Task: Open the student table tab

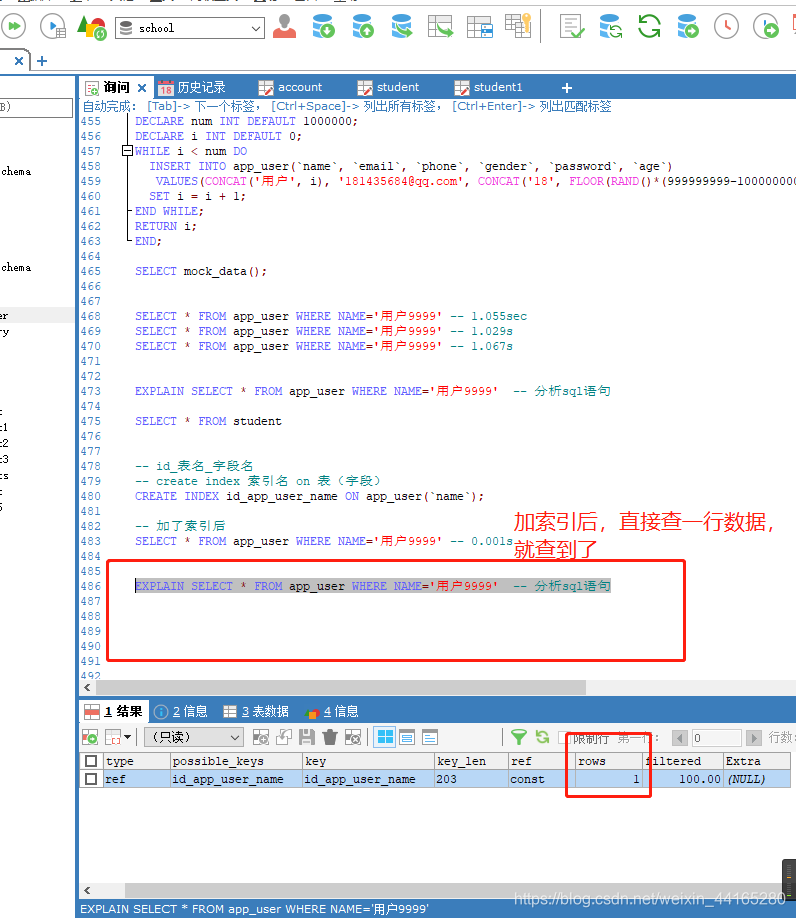Action: (389, 88)
